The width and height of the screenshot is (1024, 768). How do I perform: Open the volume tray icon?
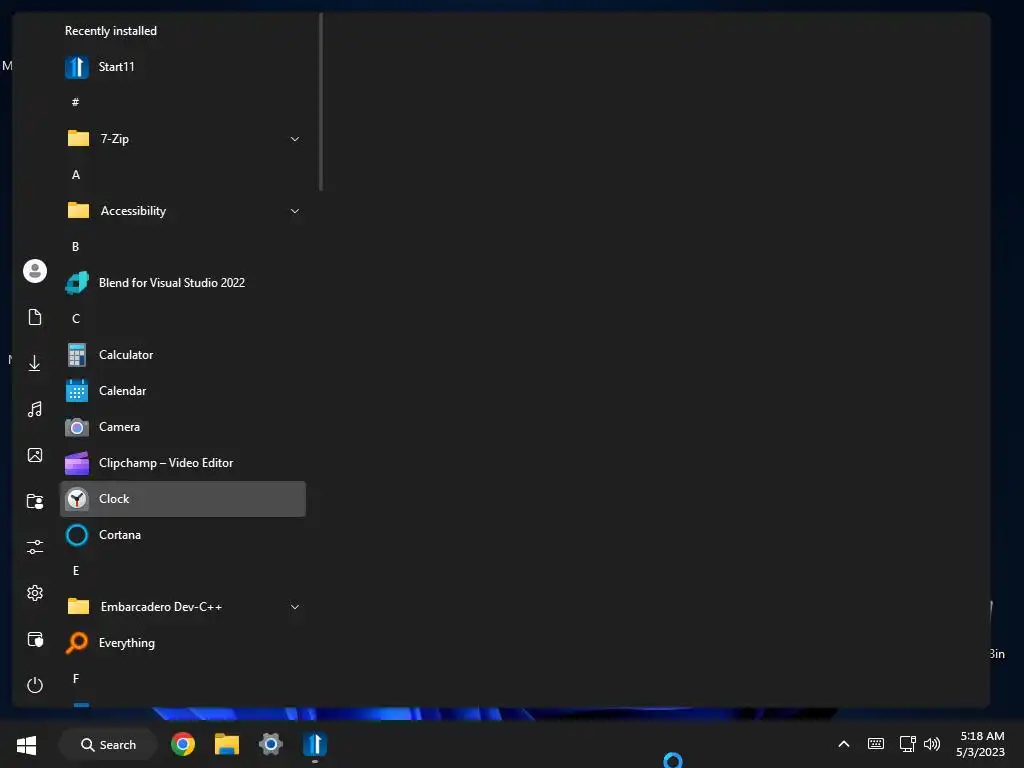coord(932,744)
